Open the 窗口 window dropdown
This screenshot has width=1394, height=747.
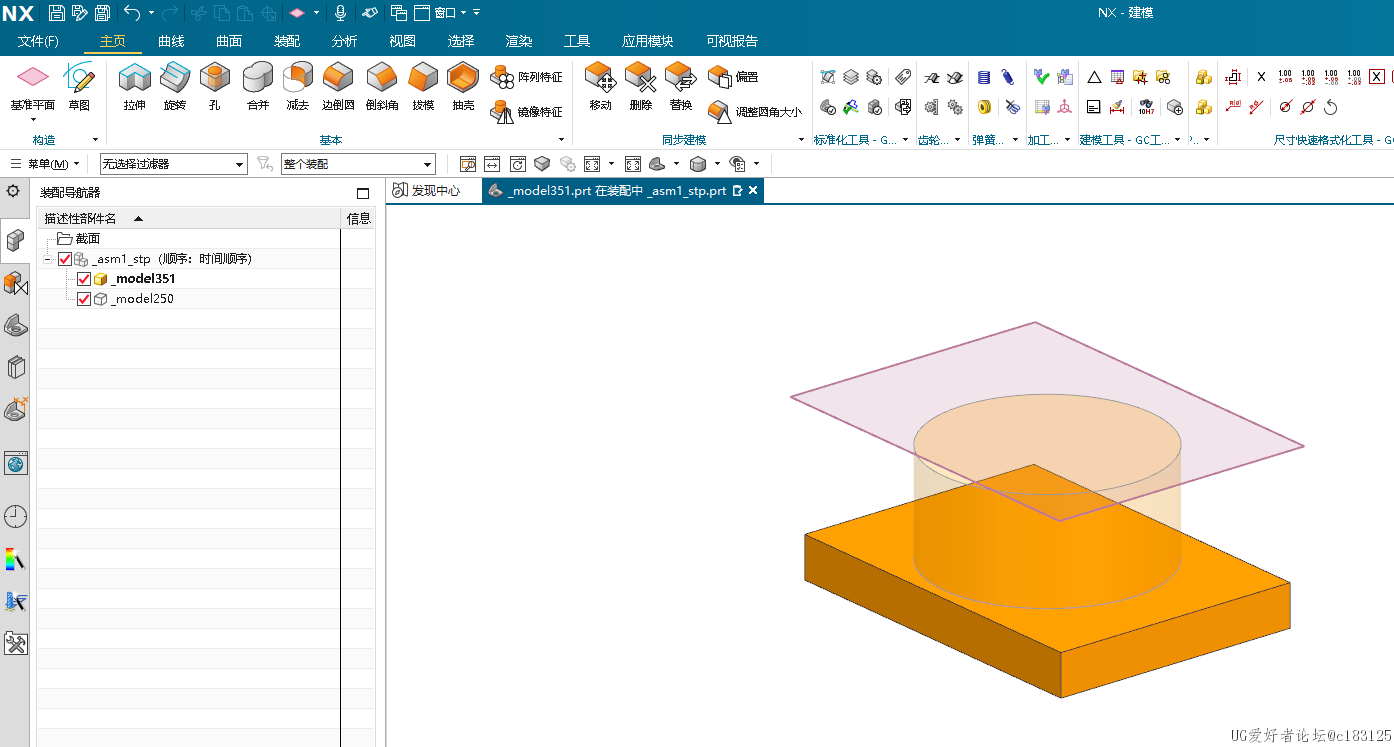pyautogui.click(x=446, y=13)
